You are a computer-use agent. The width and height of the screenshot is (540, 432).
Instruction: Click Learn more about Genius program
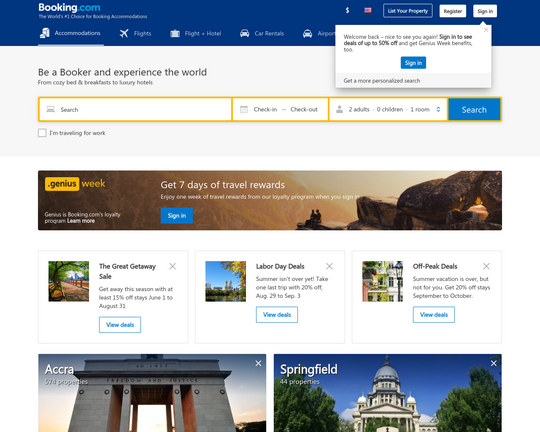pyautogui.click(x=81, y=221)
